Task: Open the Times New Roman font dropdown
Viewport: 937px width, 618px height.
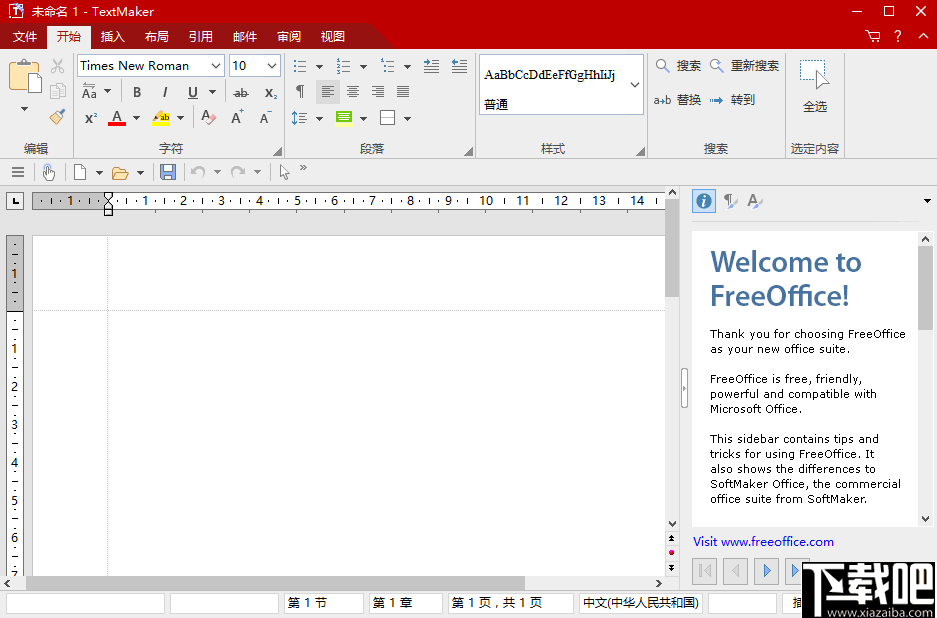Action: click(218, 65)
